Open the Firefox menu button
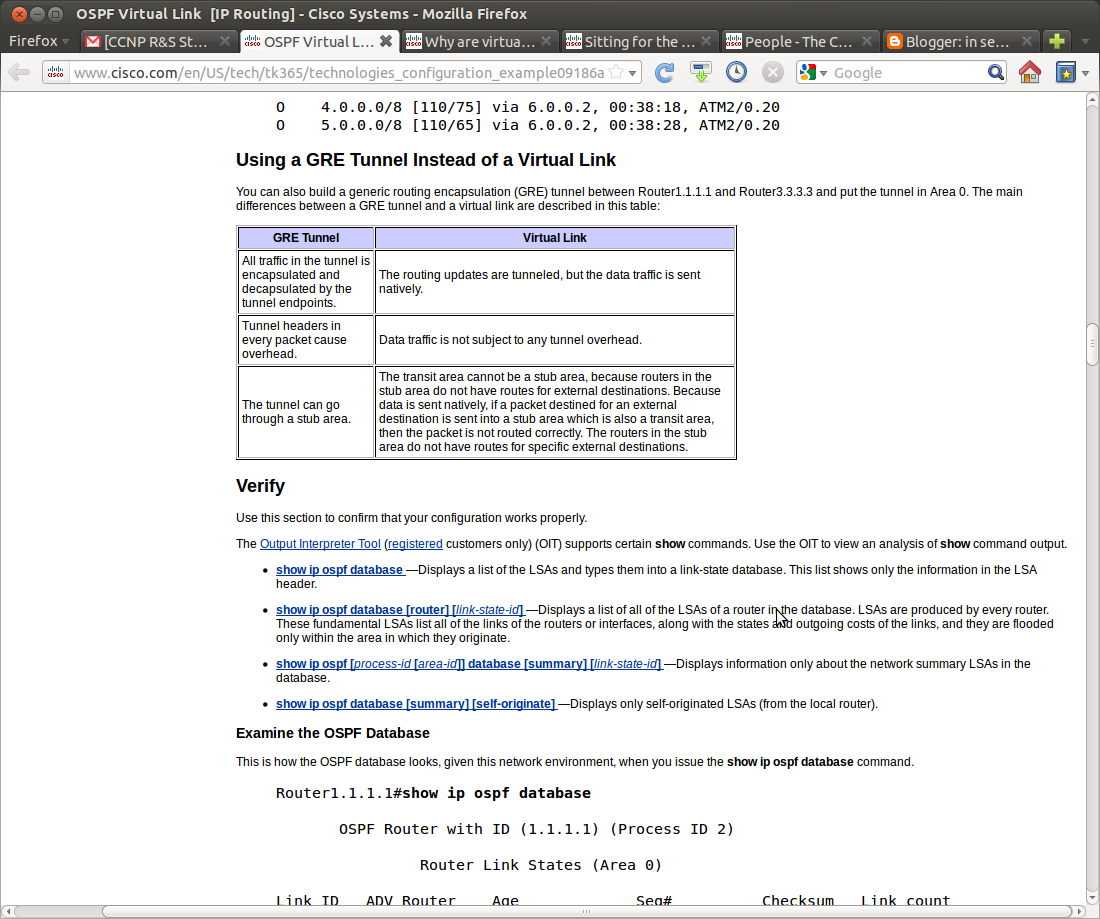The height and width of the screenshot is (919, 1100). coord(39,41)
